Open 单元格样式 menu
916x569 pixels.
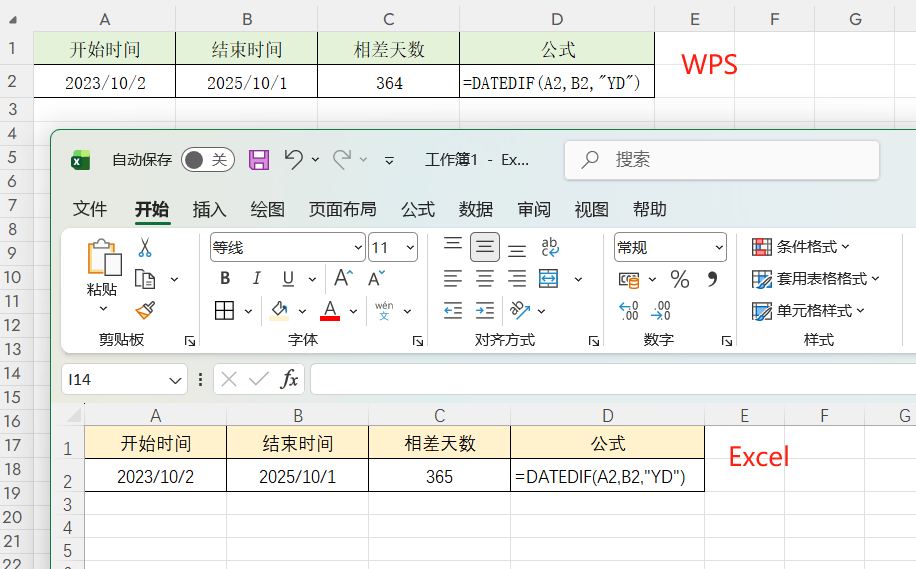[808, 310]
